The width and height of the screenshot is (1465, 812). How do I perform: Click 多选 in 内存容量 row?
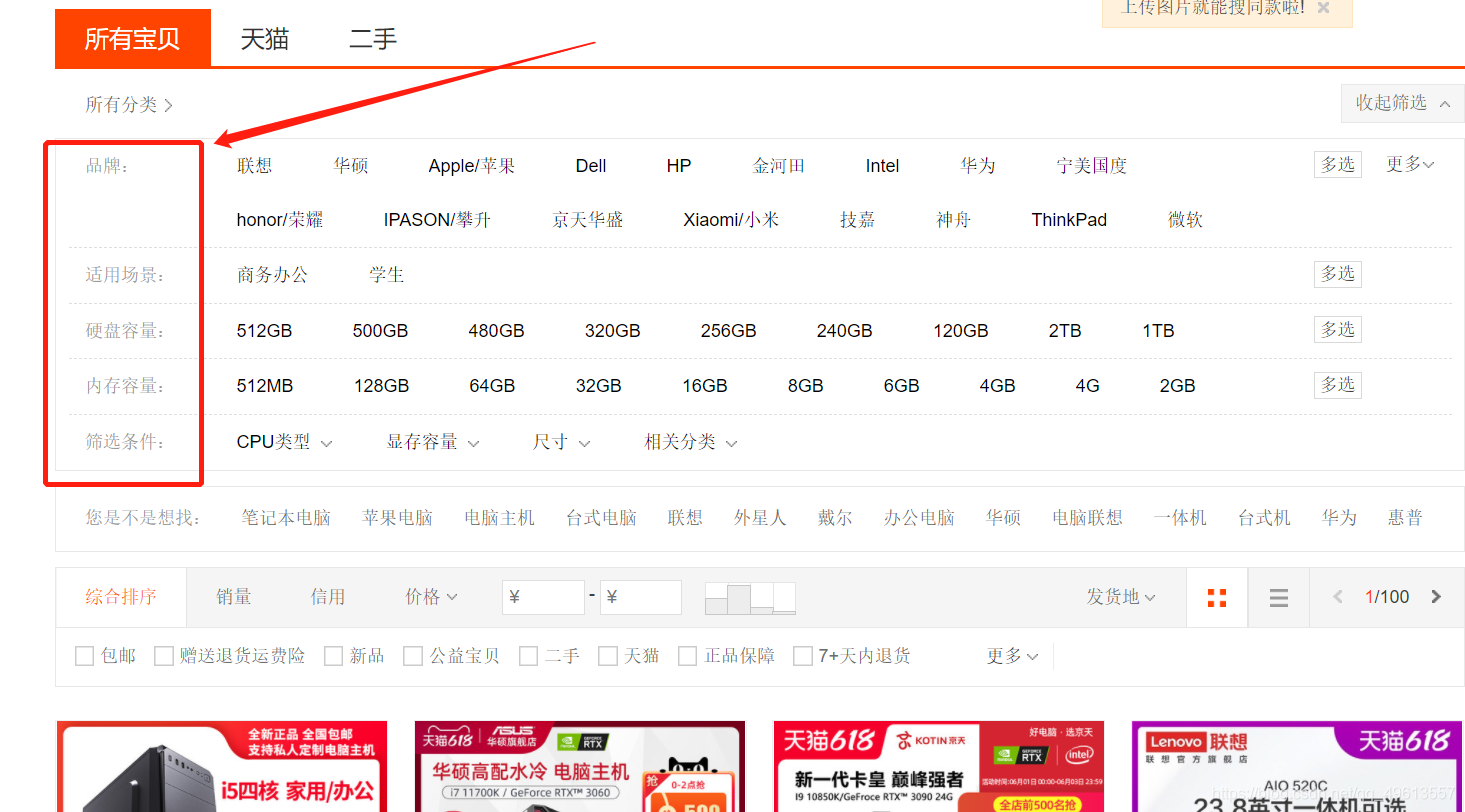1338,385
